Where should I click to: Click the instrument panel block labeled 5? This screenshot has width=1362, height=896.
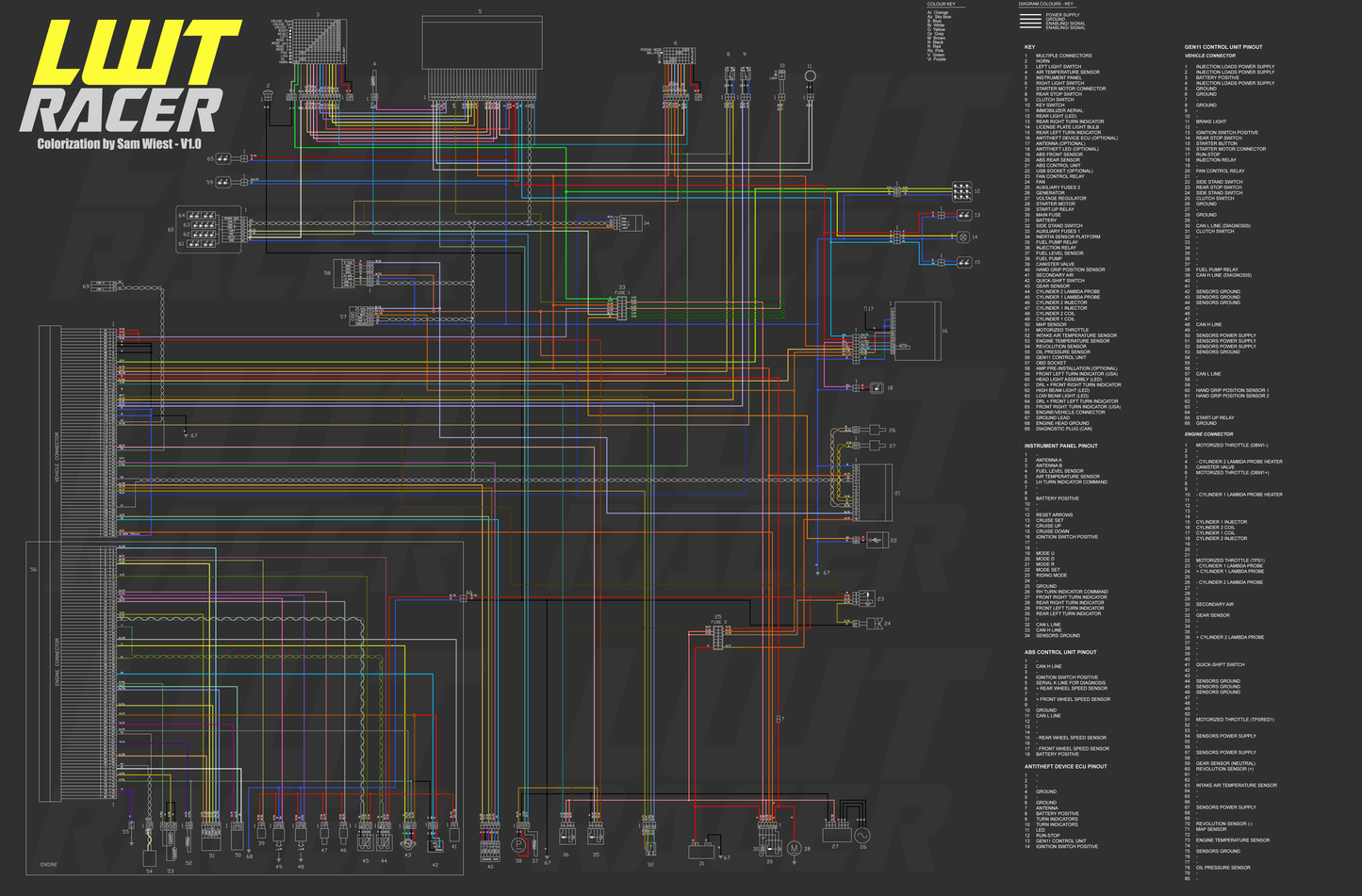point(482,42)
